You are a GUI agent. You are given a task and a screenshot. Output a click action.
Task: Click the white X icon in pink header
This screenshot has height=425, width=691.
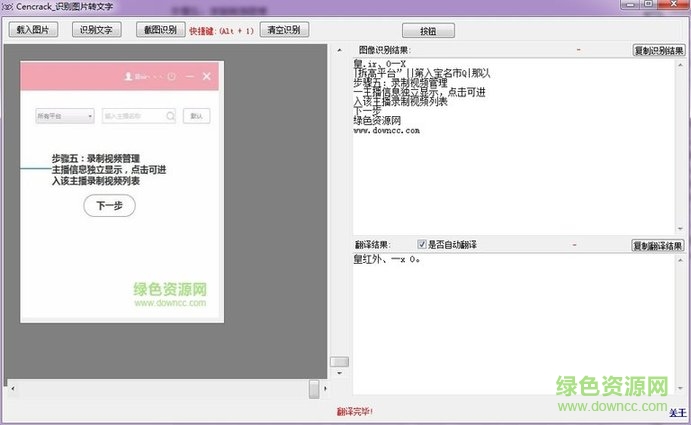pos(207,77)
